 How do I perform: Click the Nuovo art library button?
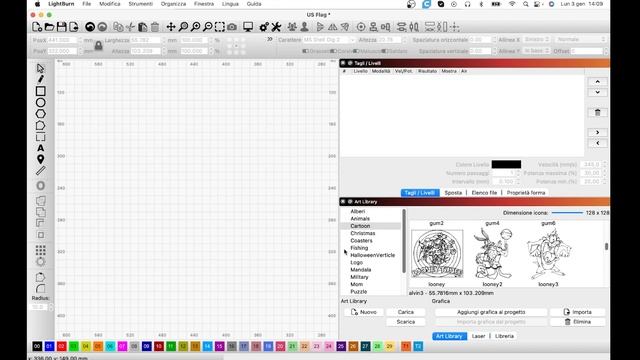tap(364, 312)
